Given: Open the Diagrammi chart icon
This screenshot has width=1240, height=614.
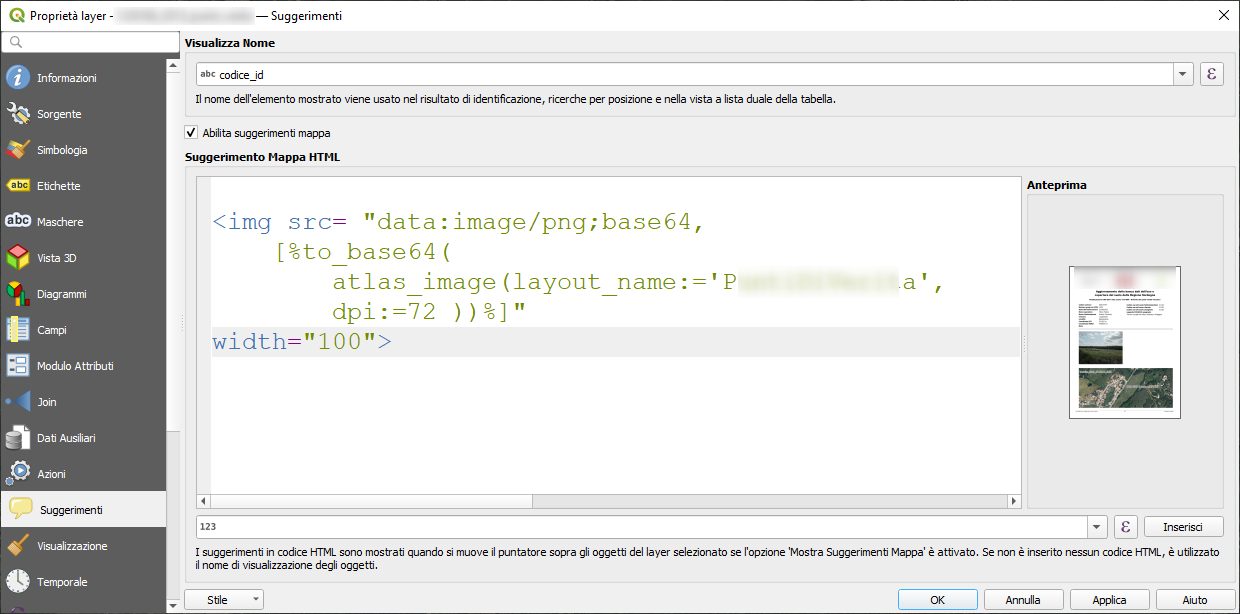Looking at the screenshot, I should click(18, 294).
